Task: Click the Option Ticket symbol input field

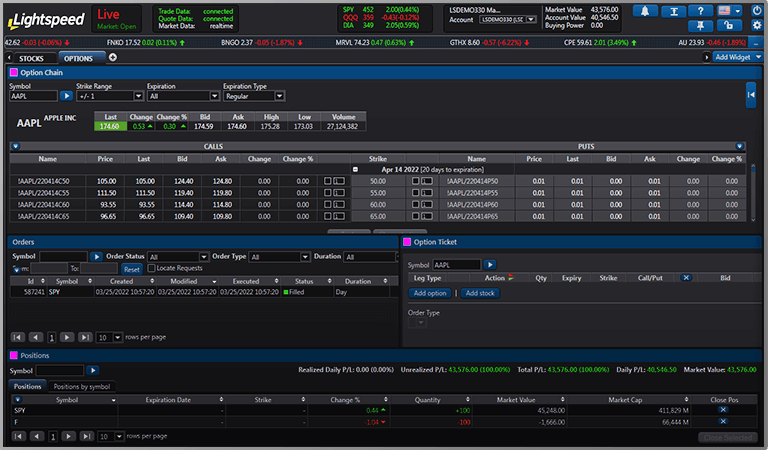Action: (455, 265)
